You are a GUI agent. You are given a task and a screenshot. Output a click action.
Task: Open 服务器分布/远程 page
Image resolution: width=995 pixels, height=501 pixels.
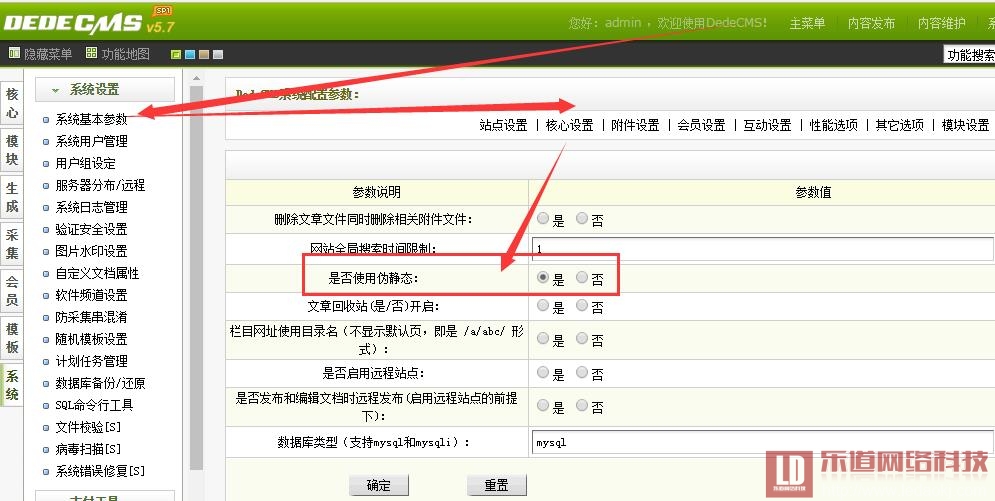(x=100, y=185)
